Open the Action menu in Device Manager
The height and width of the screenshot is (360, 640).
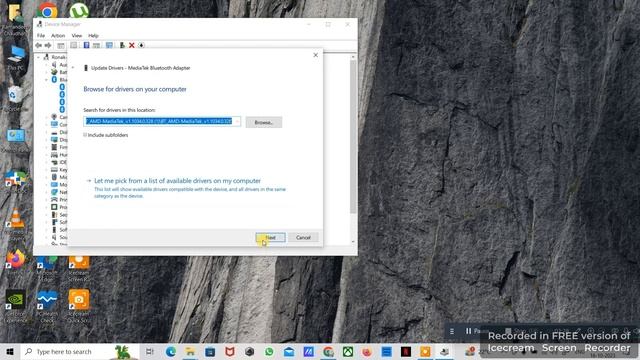[58, 36]
